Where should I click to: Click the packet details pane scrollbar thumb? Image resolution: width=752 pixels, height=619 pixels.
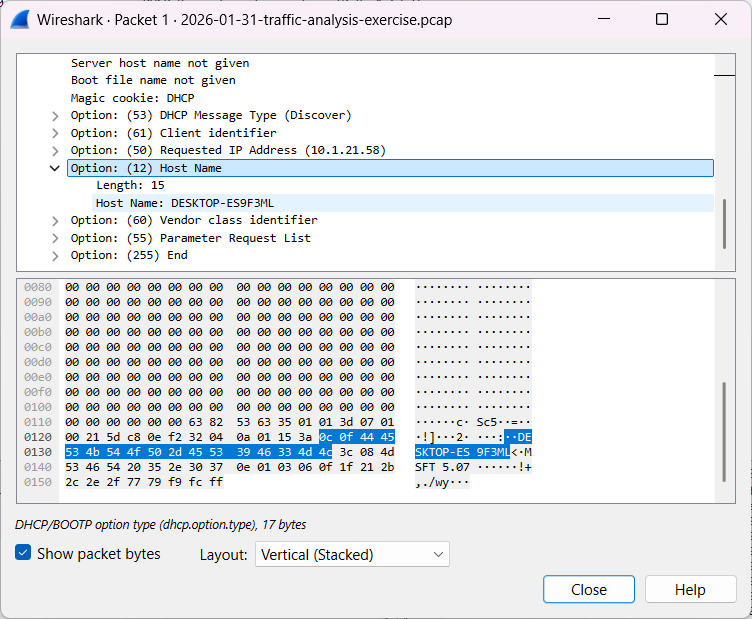click(724, 224)
